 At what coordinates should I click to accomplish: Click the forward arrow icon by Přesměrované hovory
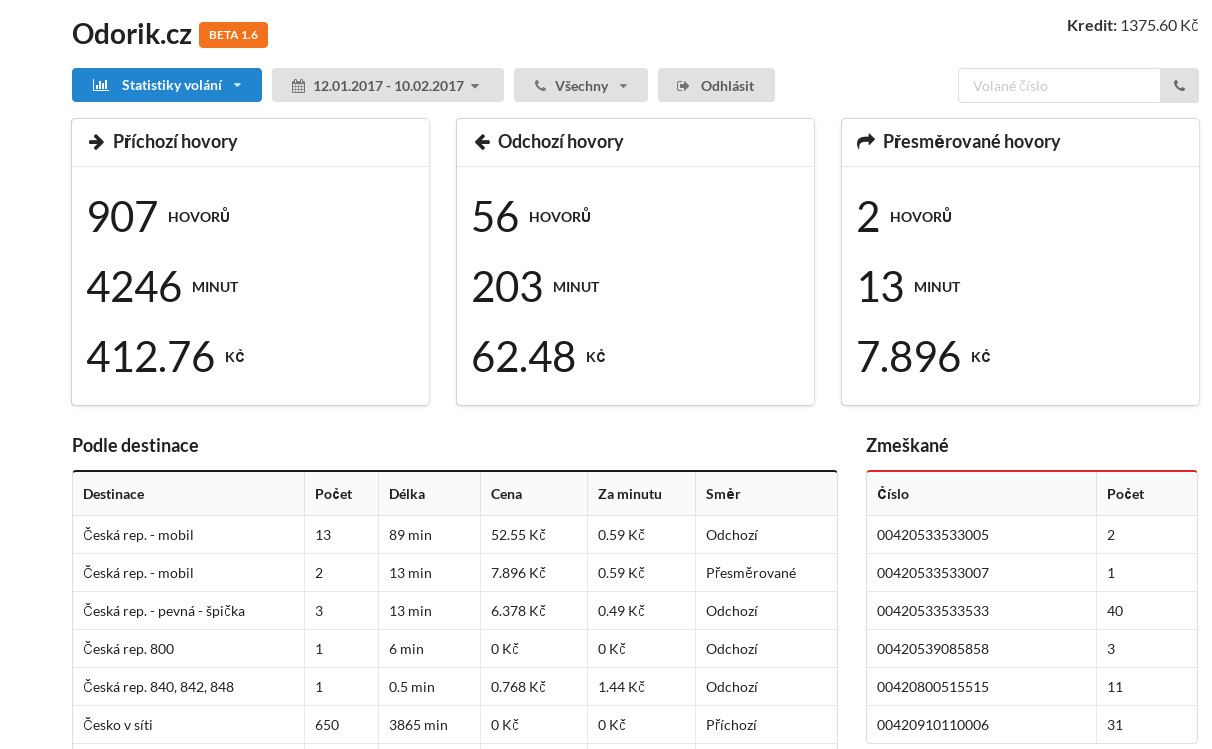(x=866, y=142)
